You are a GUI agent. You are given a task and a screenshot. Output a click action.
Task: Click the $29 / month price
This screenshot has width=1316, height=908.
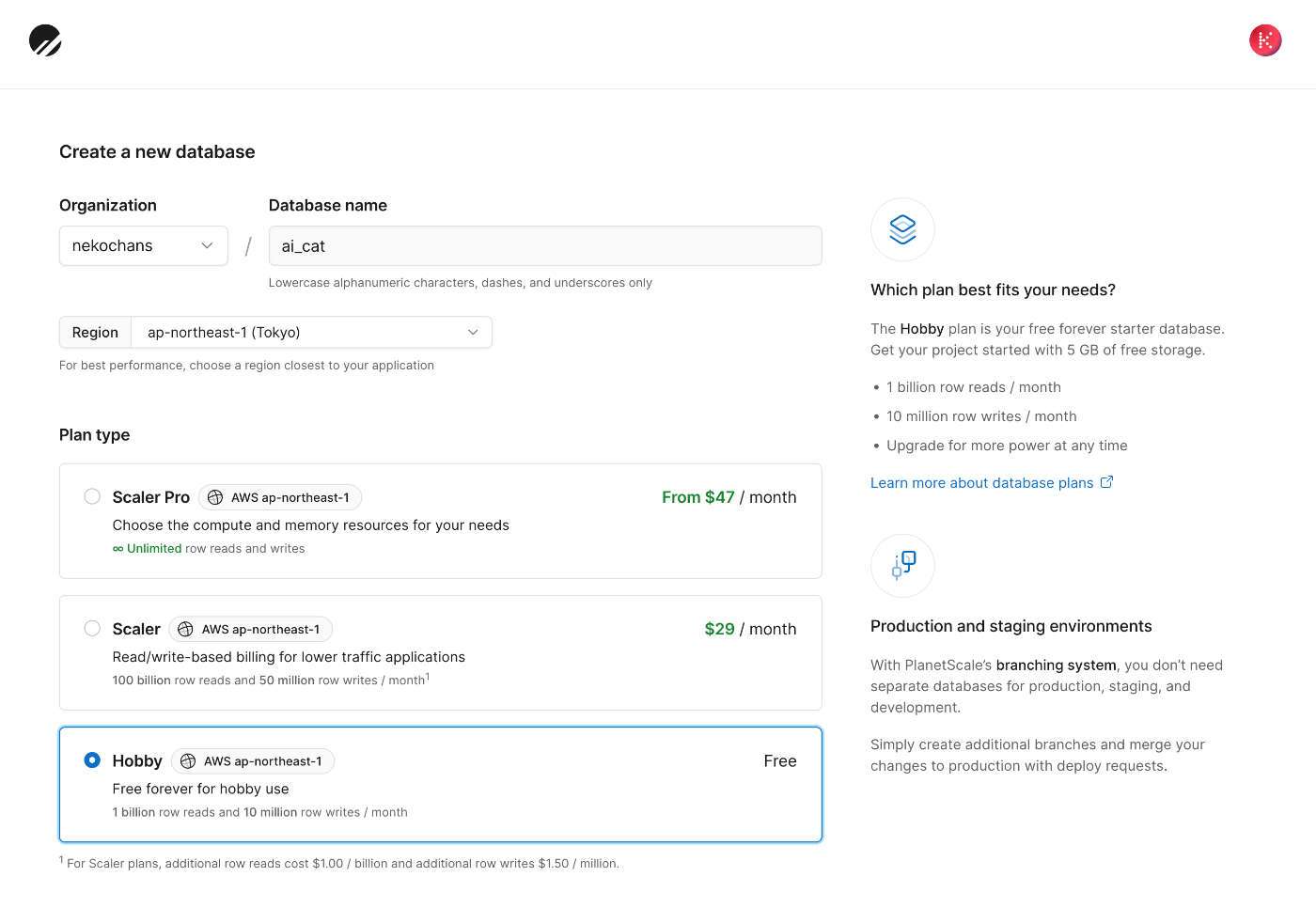tap(750, 629)
